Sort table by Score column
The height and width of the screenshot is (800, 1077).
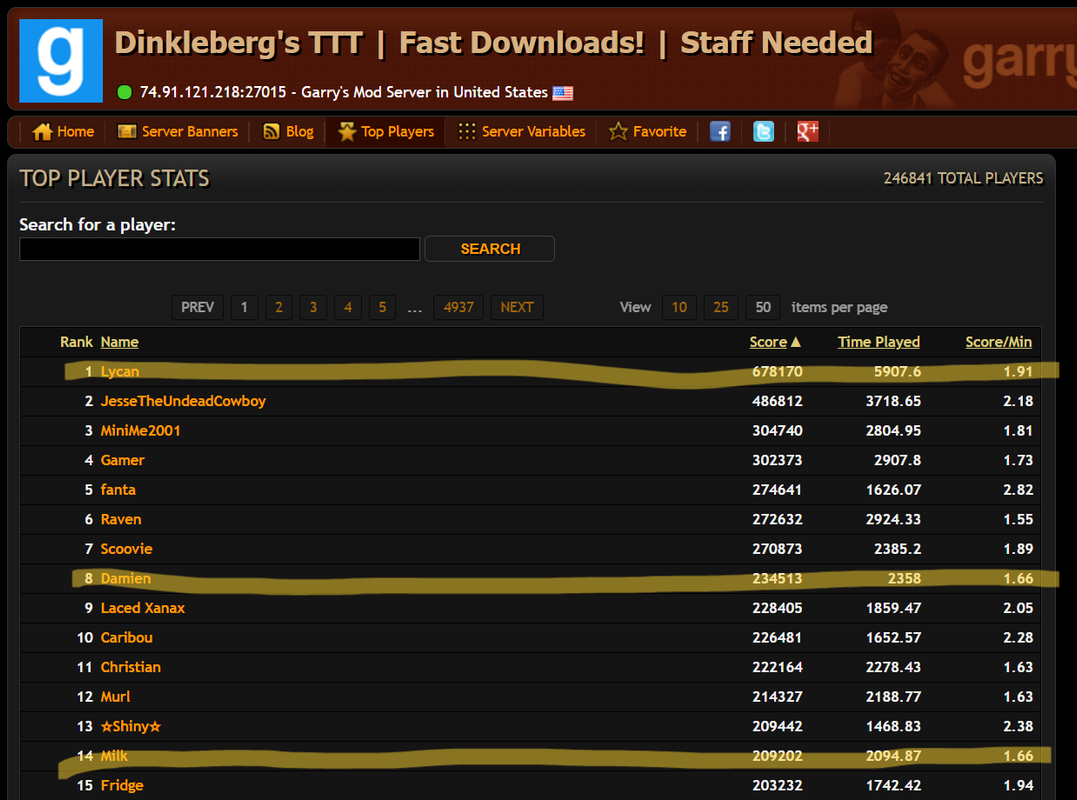pos(768,341)
